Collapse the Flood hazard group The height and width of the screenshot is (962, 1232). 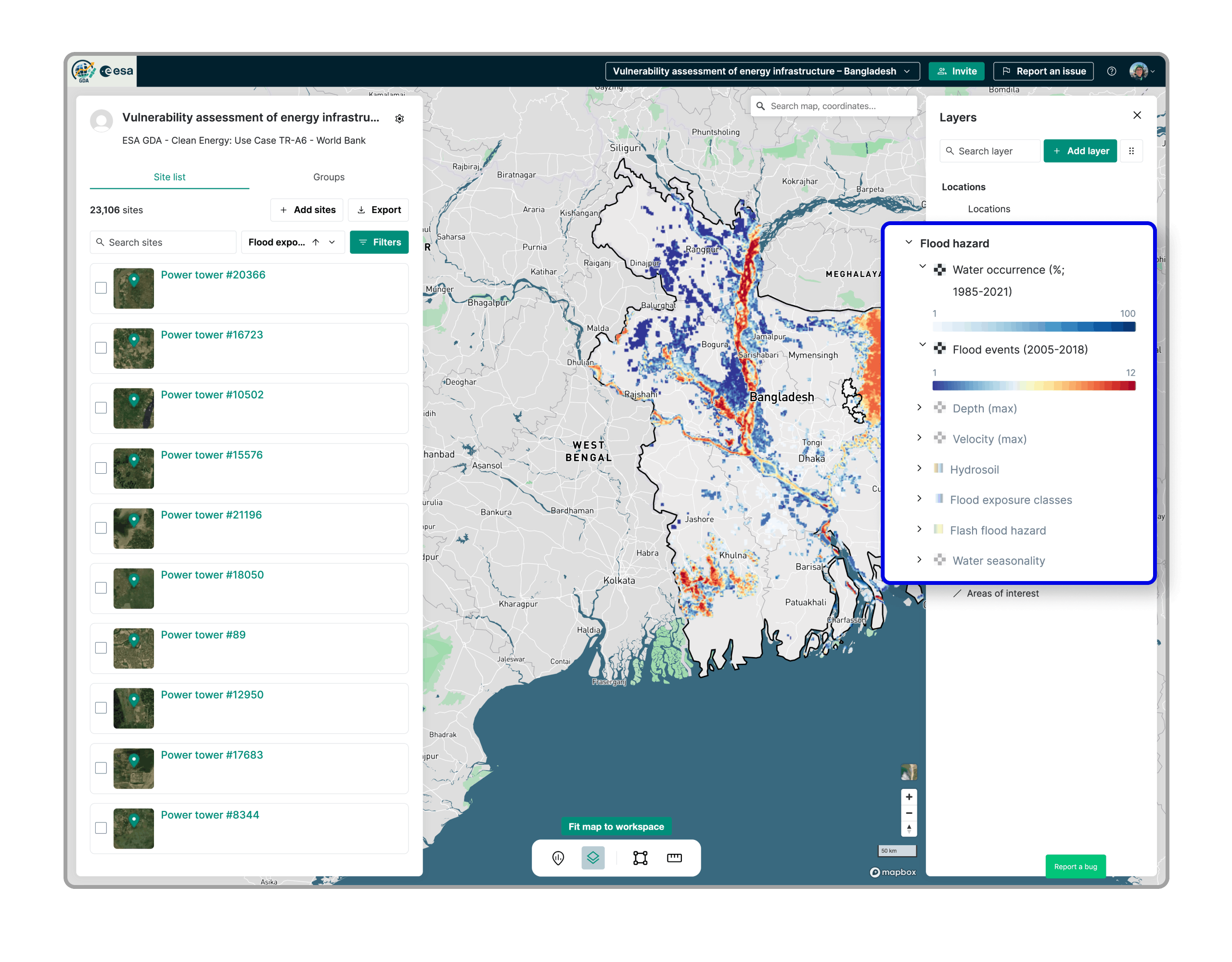coord(909,242)
